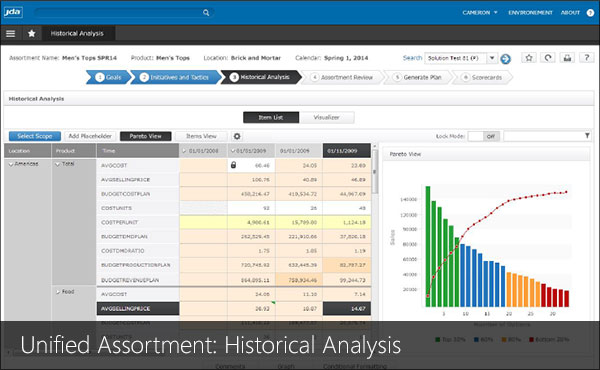Open the CAMERON user dropdown
Screen dimensions: 600x370
[480, 13]
